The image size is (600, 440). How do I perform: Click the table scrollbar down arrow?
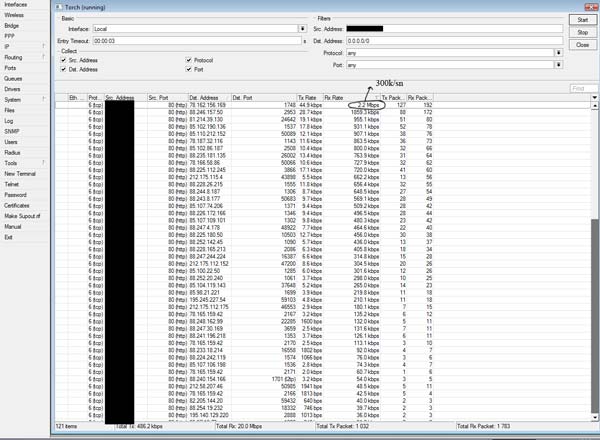pyautogui.click(x=595, y=418)
